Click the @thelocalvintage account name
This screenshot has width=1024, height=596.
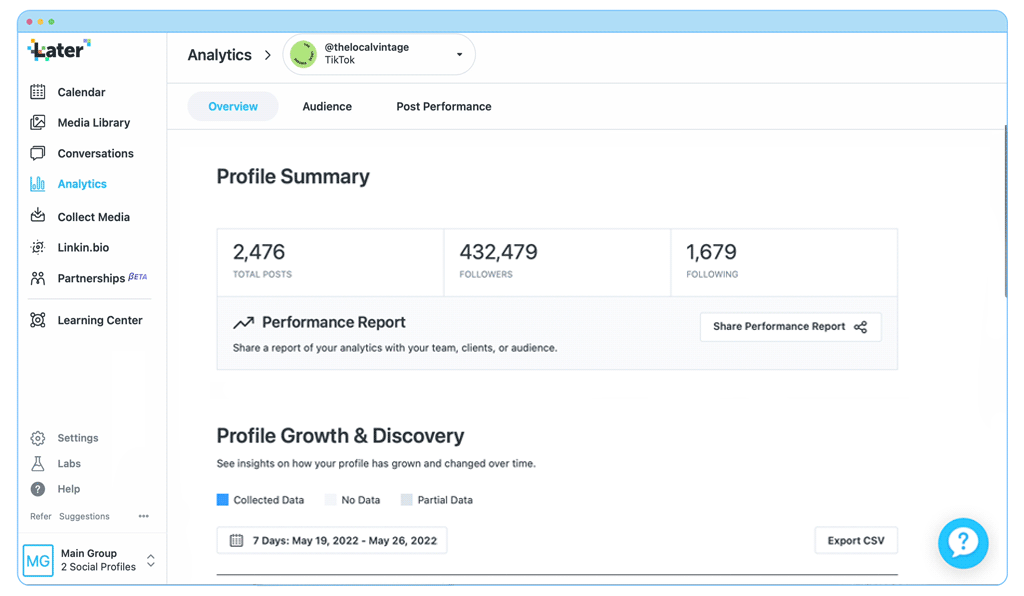click(x=366, y=47)
